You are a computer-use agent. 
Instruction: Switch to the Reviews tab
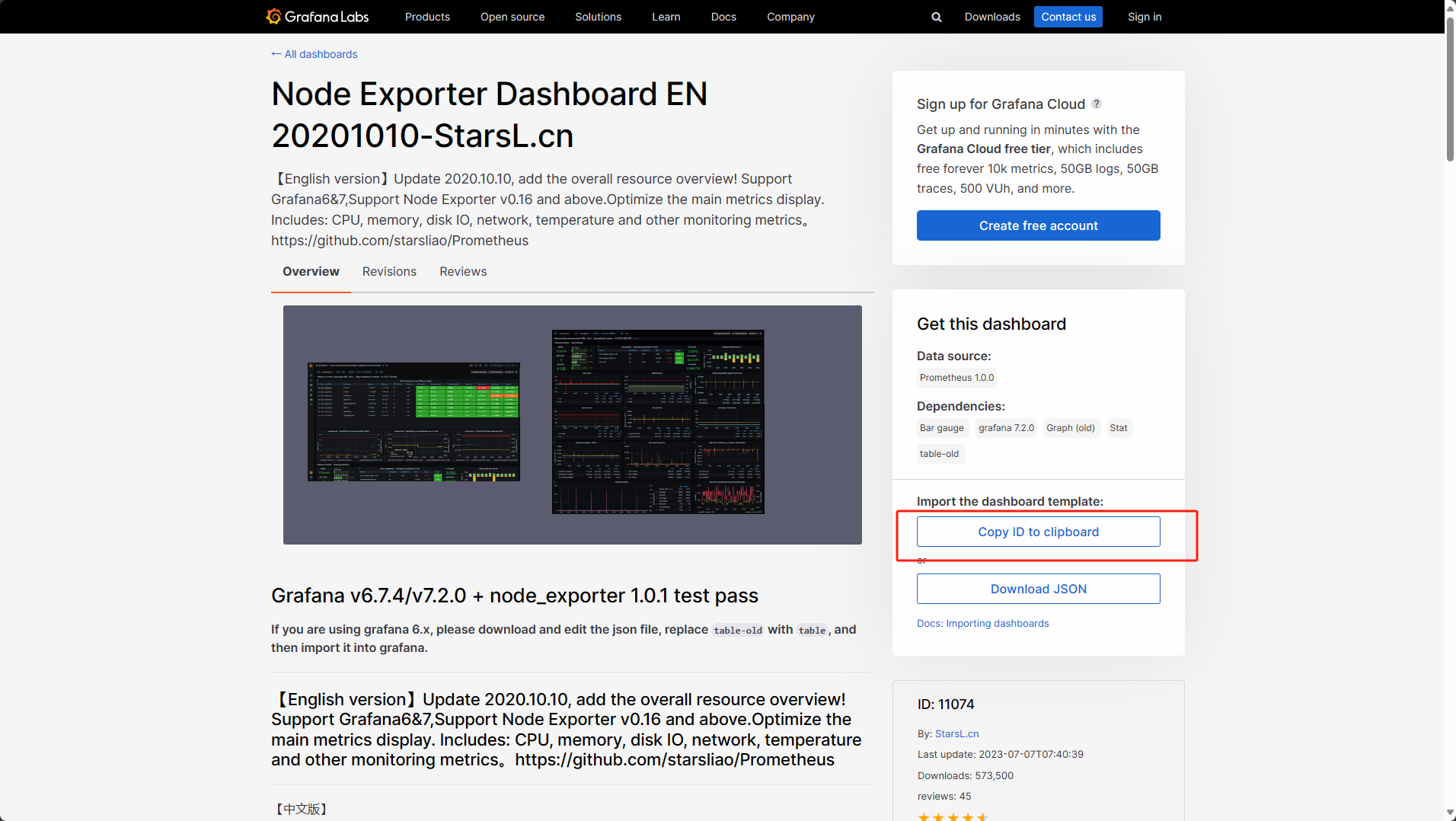click(463, 272)
